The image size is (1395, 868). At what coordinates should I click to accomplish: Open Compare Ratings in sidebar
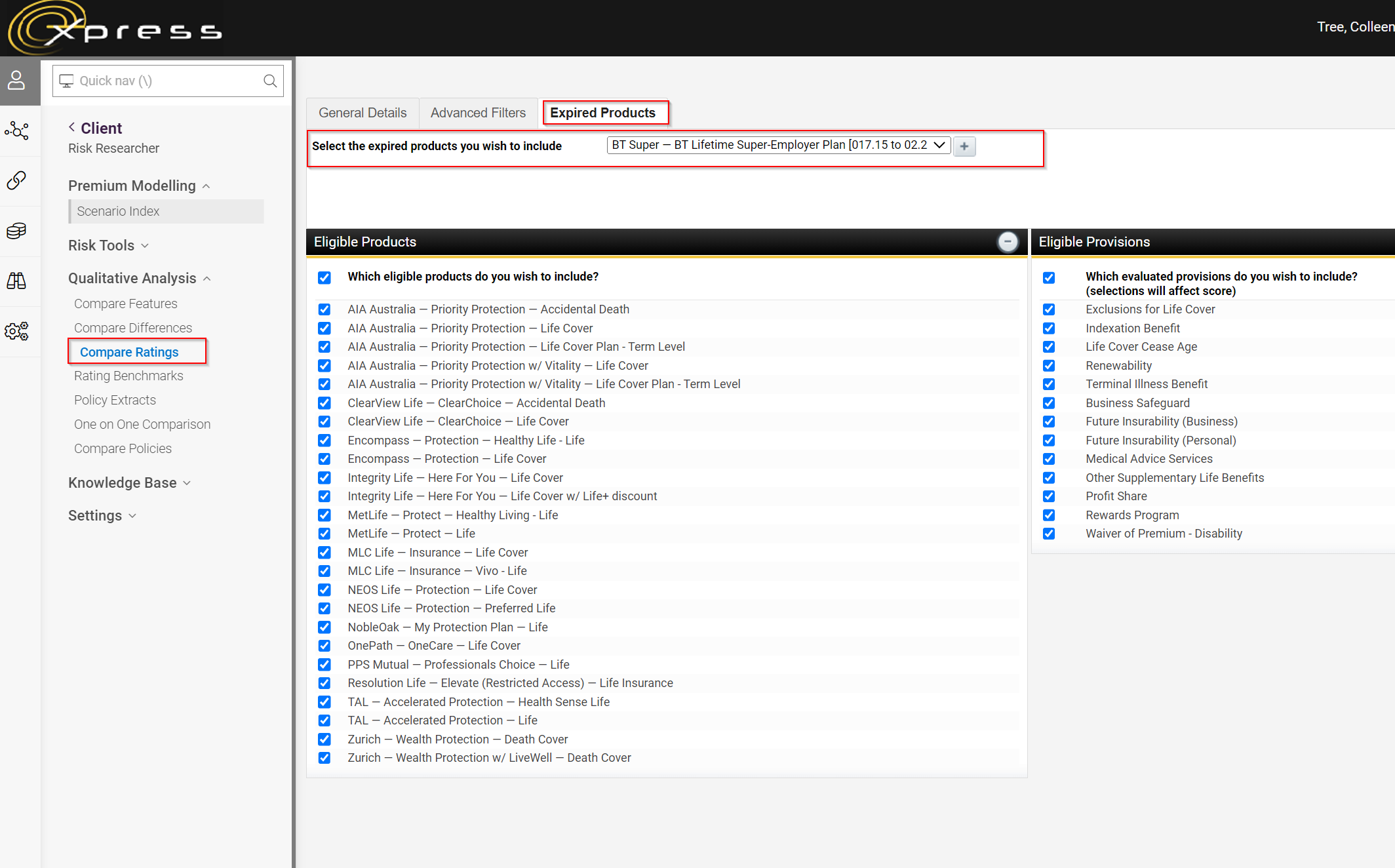(129, 352)
